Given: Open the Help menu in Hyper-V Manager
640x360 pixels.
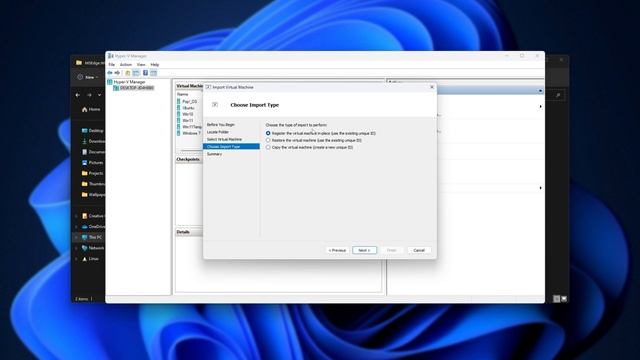Looking at the screenshot, I should [x=155, y=64].
